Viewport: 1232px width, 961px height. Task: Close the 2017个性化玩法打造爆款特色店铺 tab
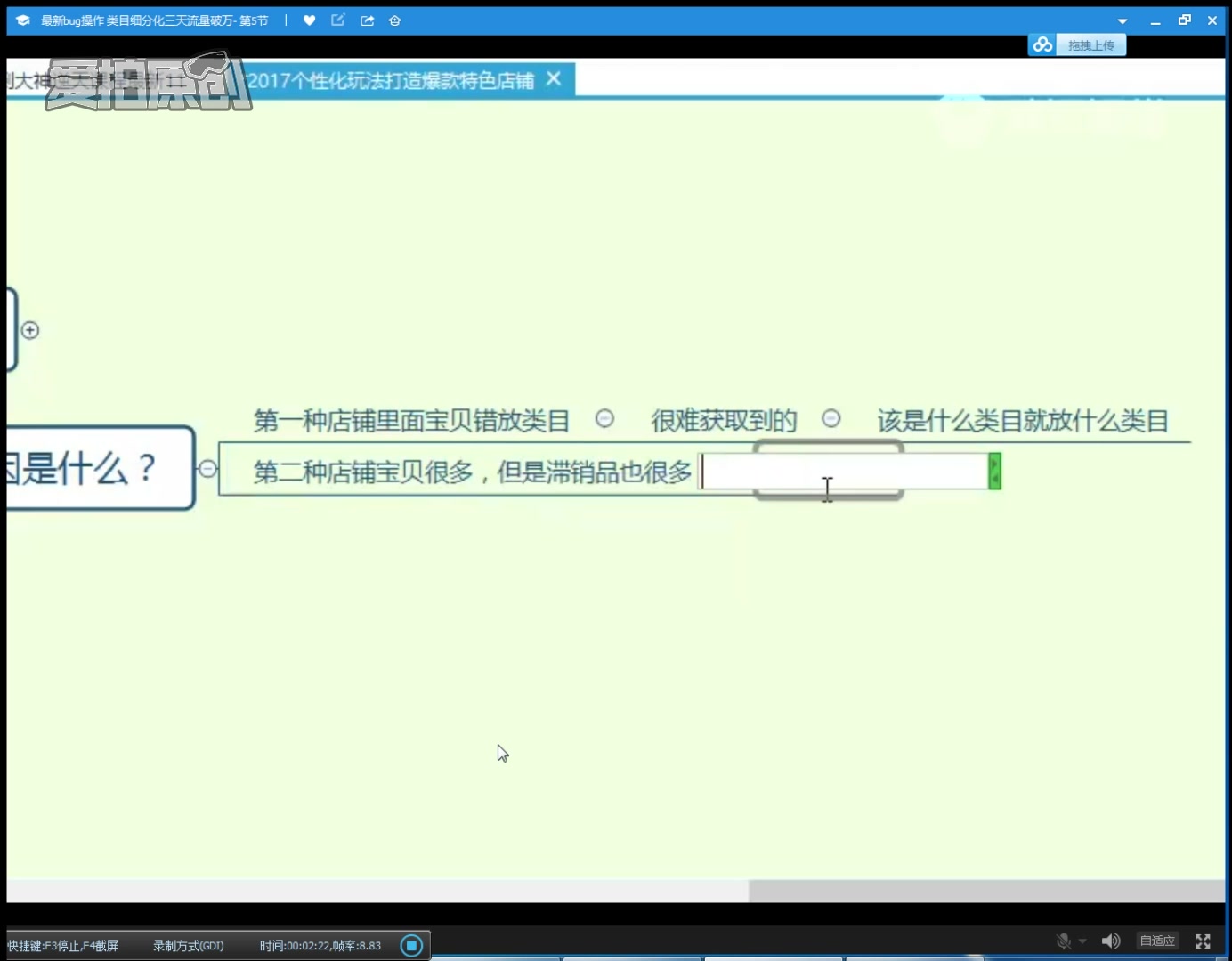[554, 79]
